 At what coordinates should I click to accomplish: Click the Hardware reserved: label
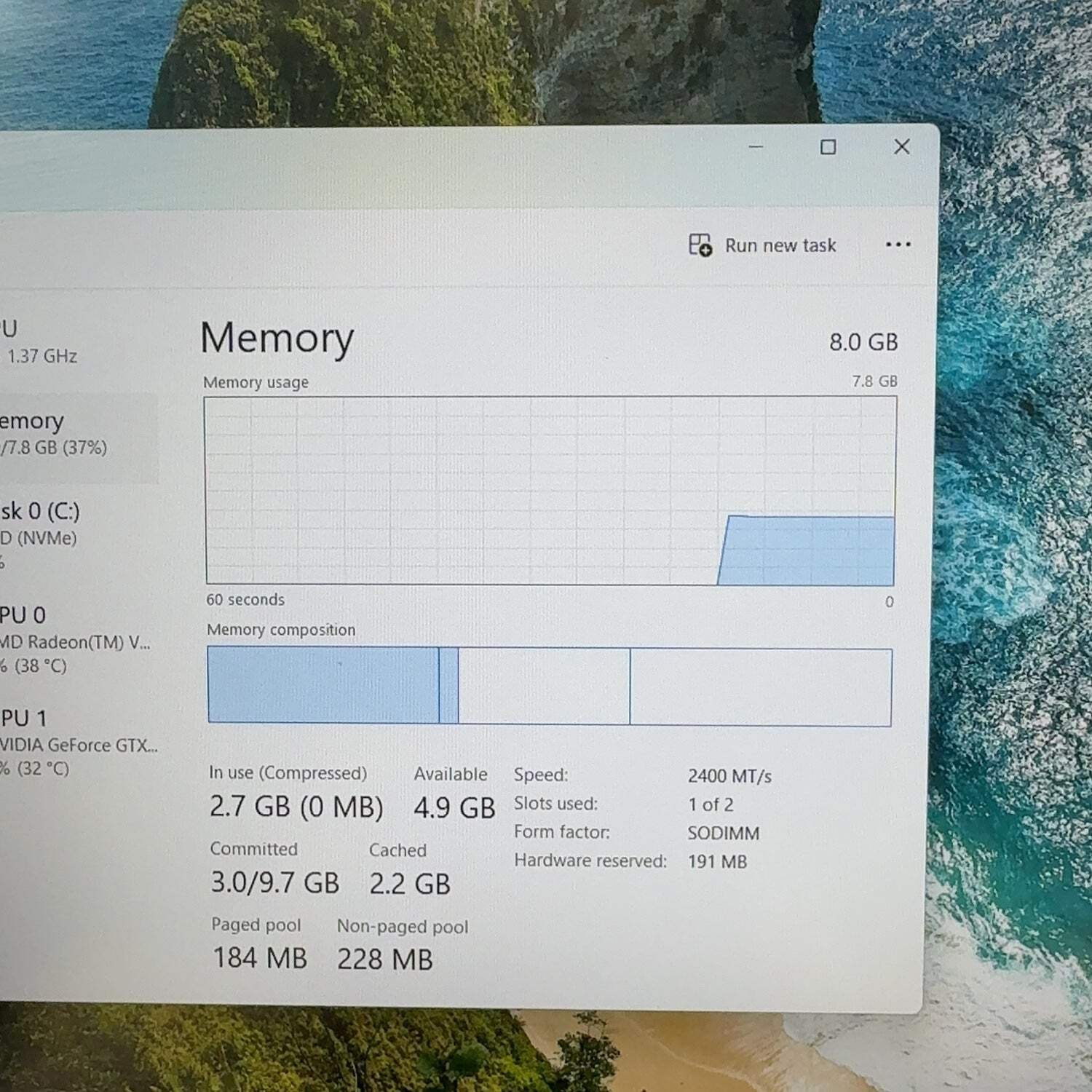coord(590,860)
